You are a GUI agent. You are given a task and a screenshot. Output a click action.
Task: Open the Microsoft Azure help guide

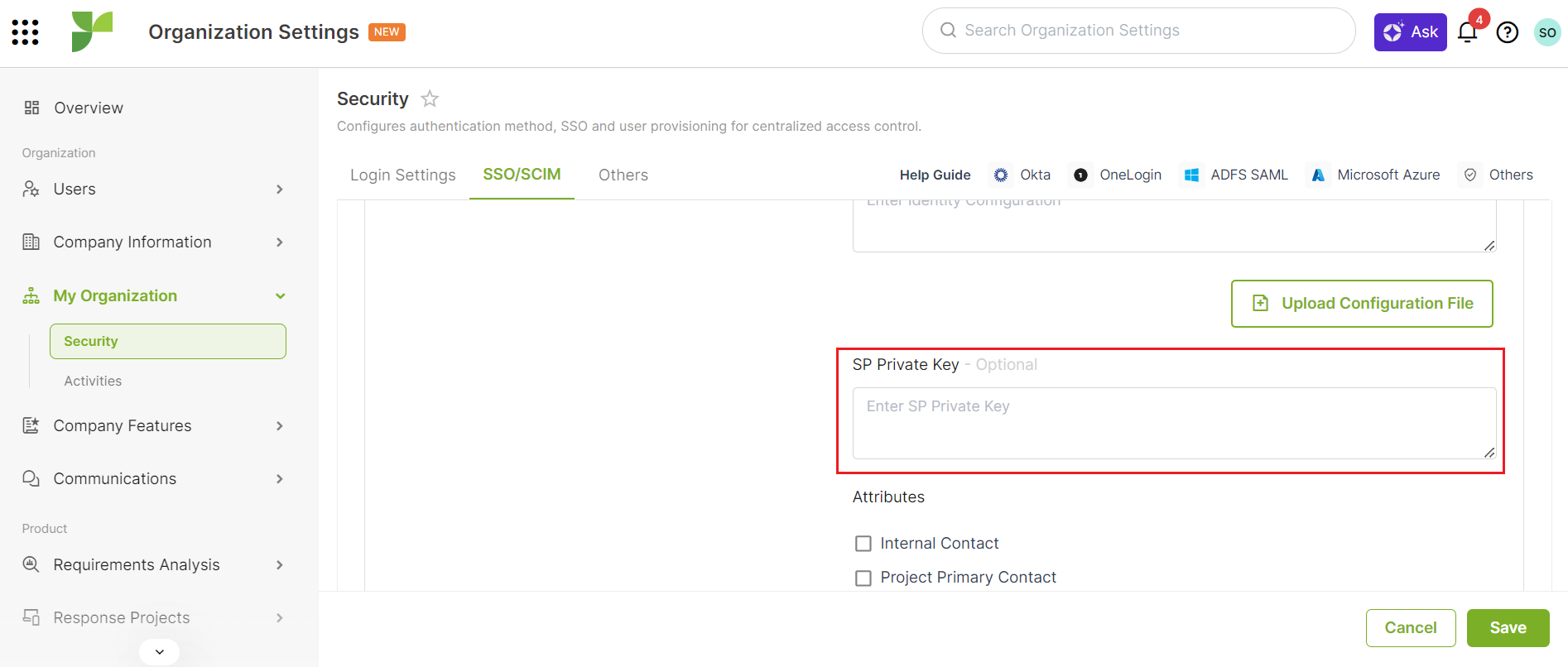1376,175
